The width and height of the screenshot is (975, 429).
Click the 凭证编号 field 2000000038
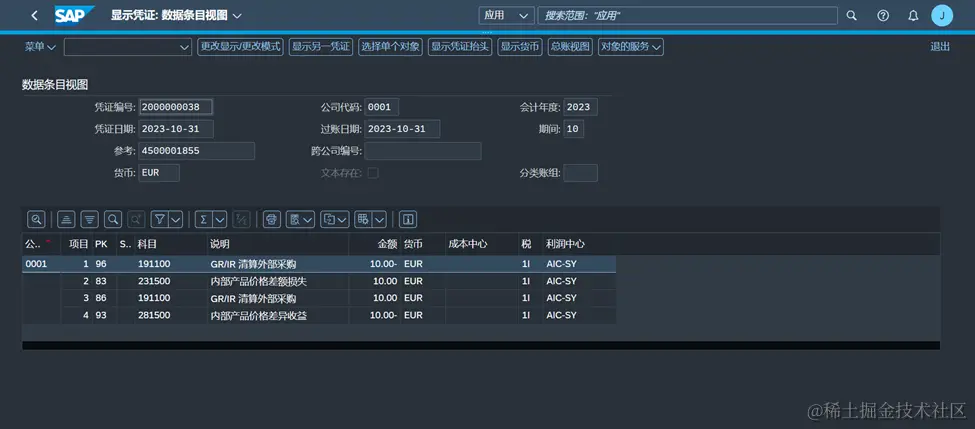(176, 107)
